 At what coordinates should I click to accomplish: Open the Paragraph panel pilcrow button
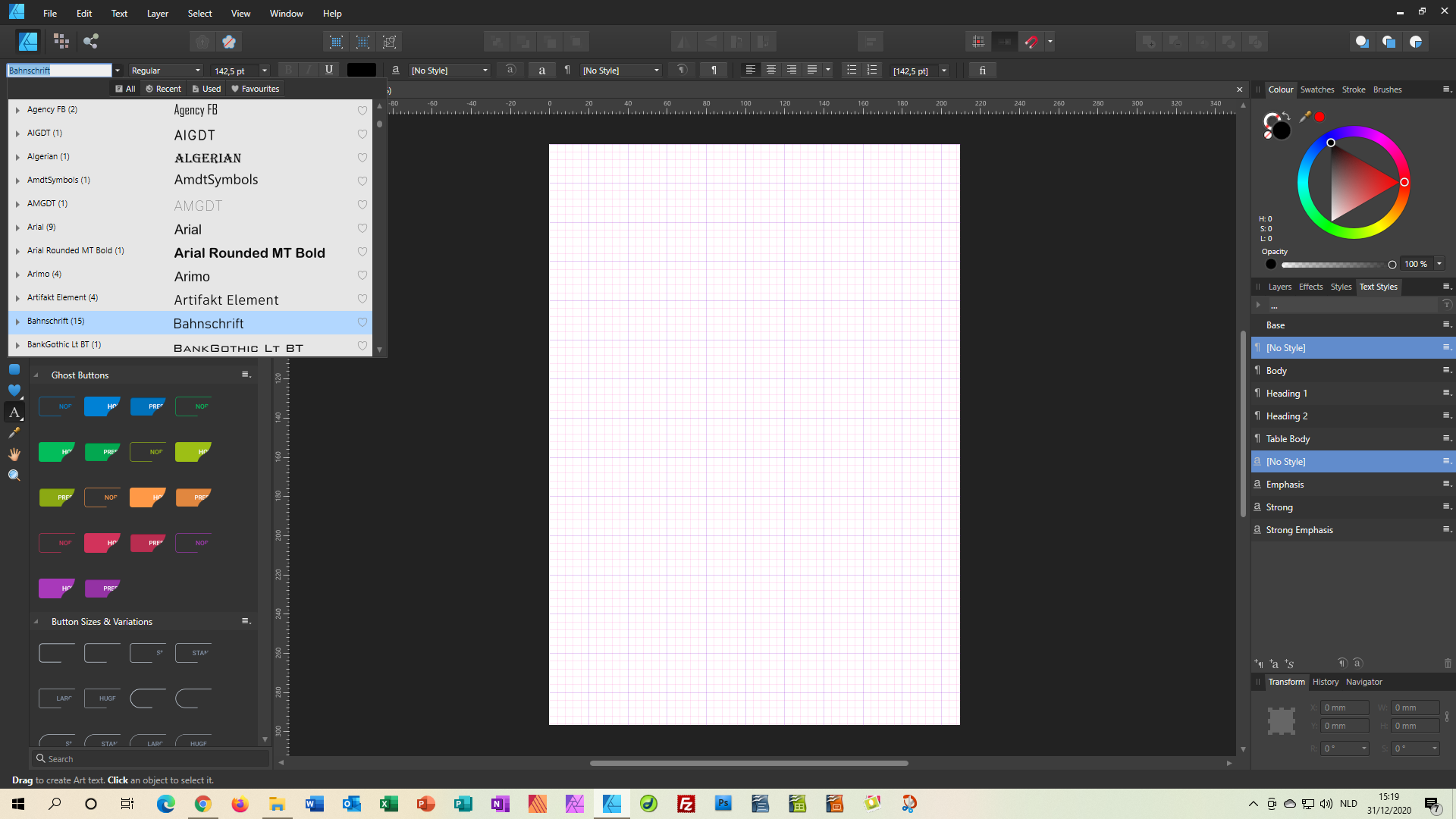pyautogui.click(x=714, y=70)
